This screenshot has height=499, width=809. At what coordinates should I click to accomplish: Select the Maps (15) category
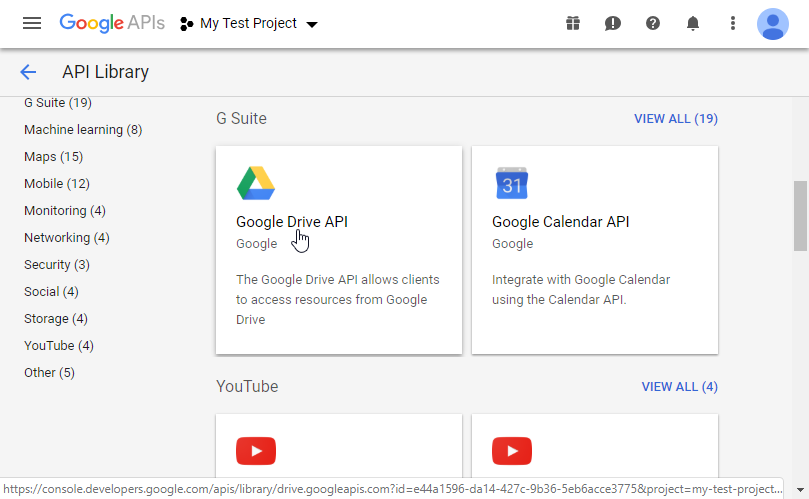(x=54, y=156)
